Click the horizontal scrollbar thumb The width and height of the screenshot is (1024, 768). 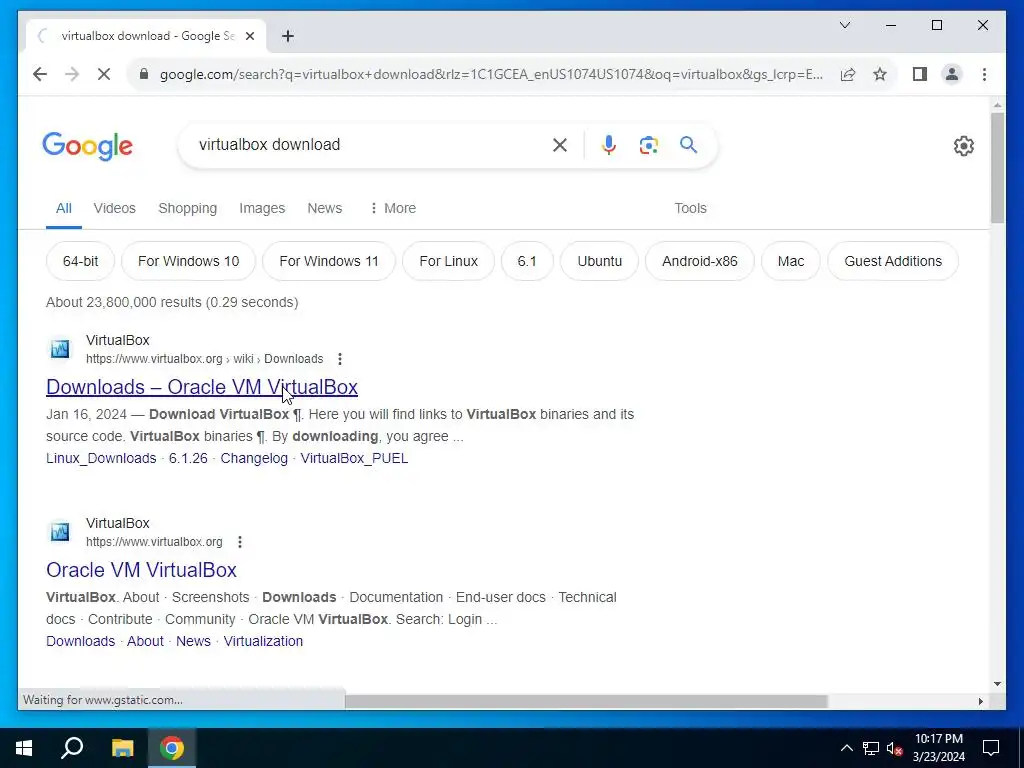point(586,701)
